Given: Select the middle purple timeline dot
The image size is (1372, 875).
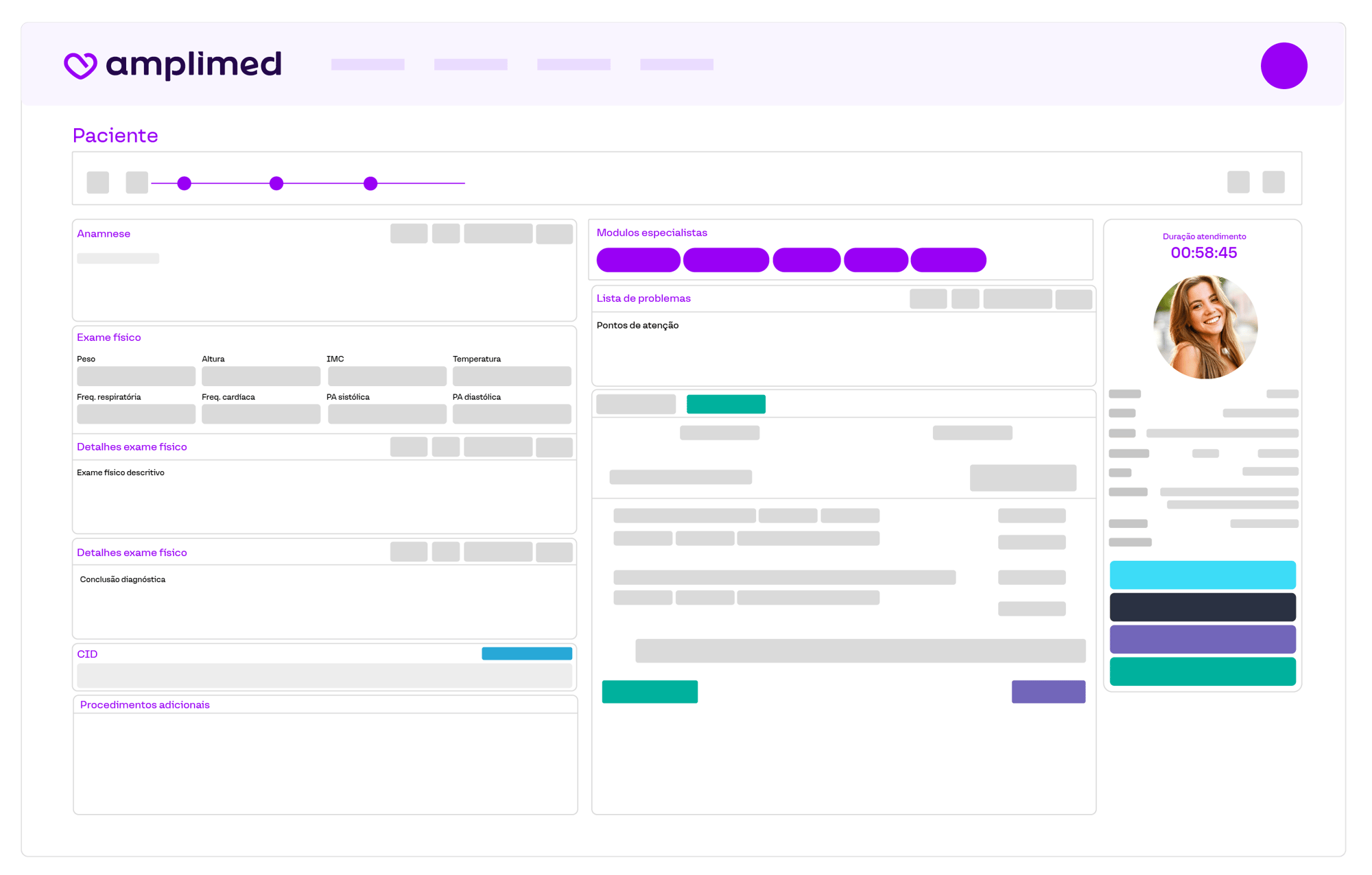Looking at the screenshot, I should click(276, 183).
